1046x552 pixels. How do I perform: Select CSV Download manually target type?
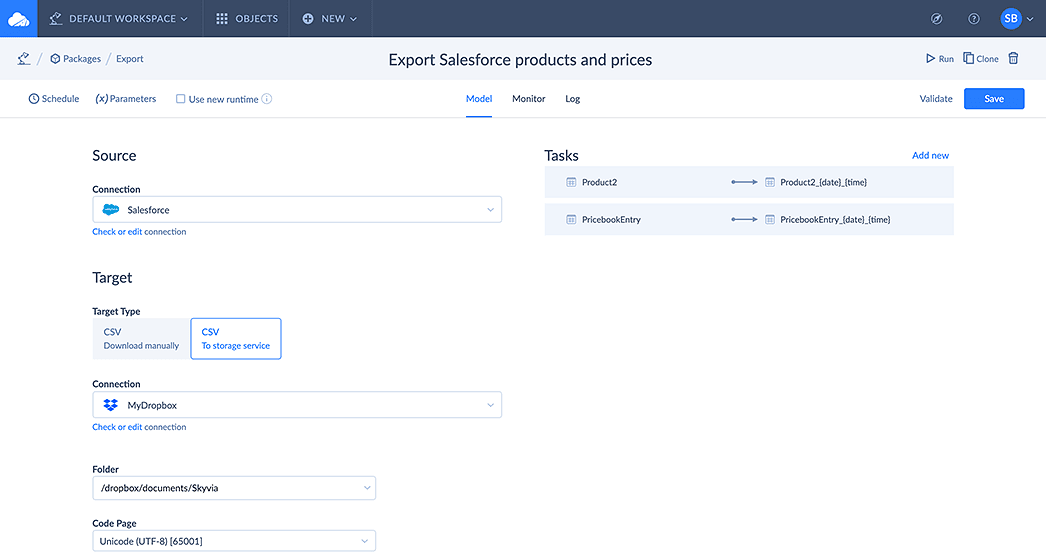tap(141, 338)
